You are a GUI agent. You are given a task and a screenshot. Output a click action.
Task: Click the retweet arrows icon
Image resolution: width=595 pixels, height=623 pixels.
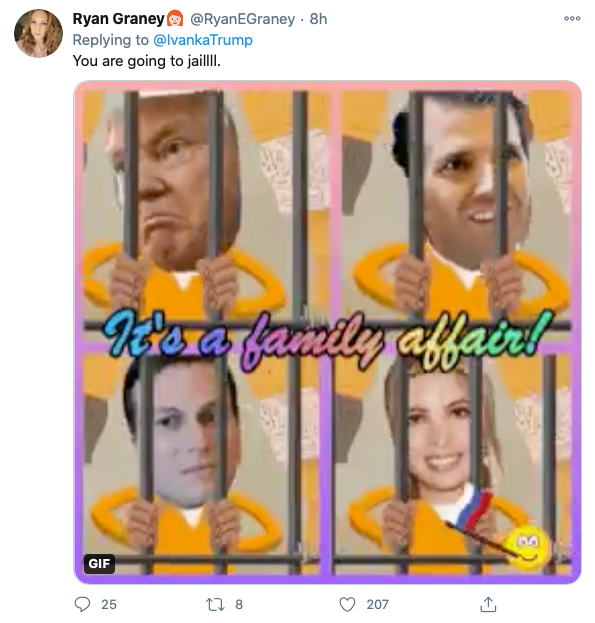click(x=215, y=604)
